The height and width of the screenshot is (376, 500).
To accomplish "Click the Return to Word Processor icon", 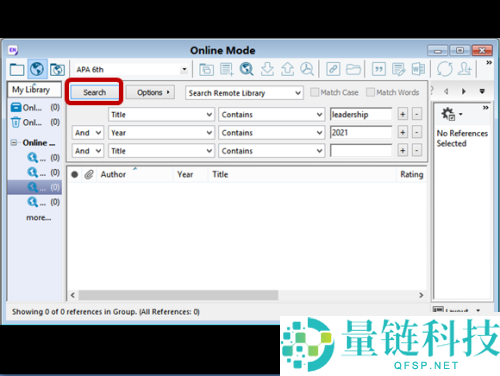I will (x=418, y=69).
